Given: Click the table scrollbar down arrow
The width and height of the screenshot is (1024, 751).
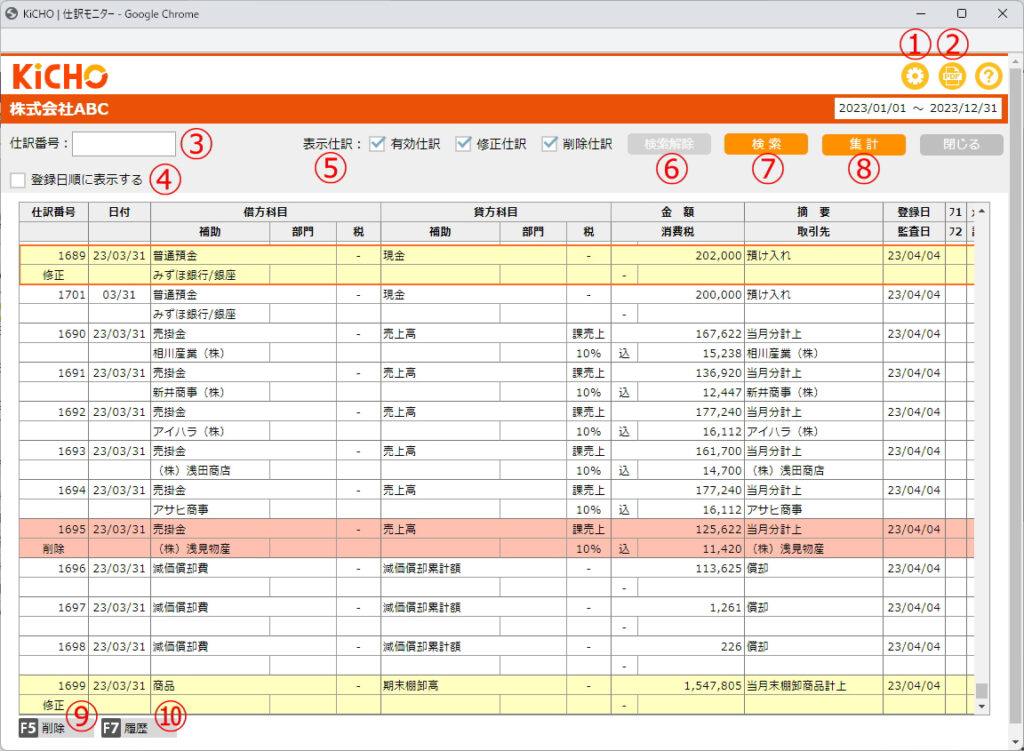Looking at the screenshot, I should point(982,707).
